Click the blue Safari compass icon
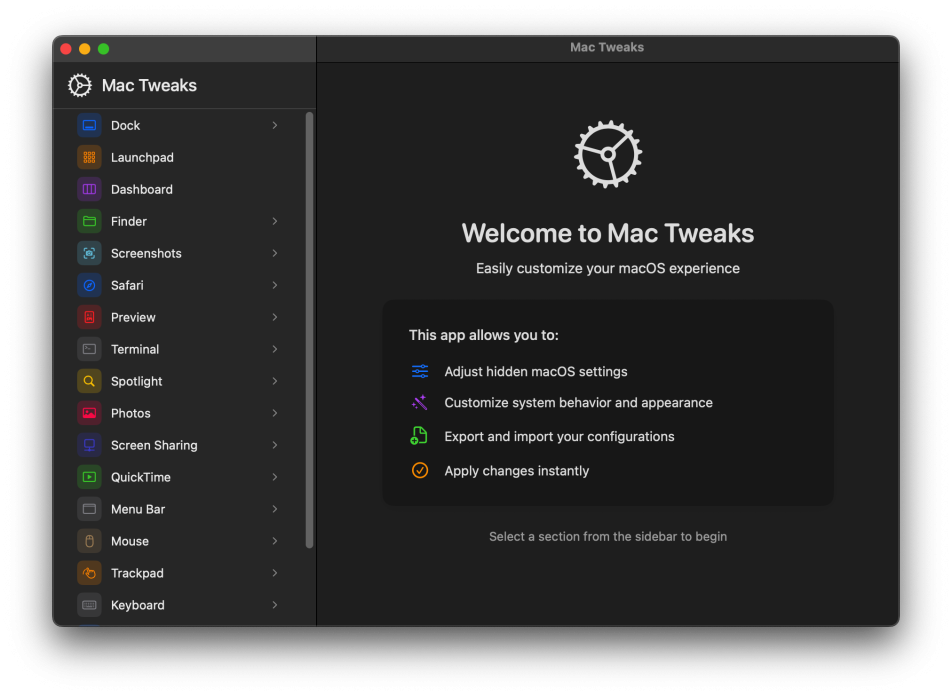Image resolution: width=952 pixels, height=696 pixels. click(x=89, y=285)
